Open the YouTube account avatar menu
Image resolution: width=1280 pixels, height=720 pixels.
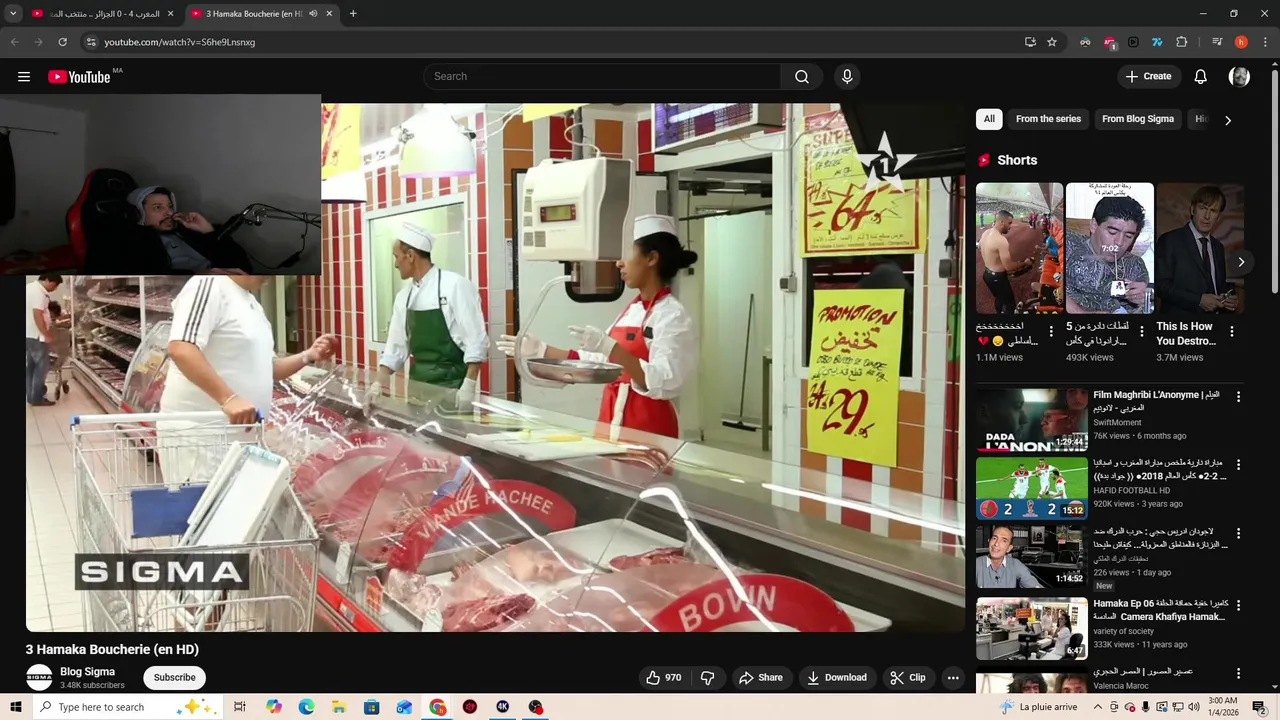click(1239, 76)
